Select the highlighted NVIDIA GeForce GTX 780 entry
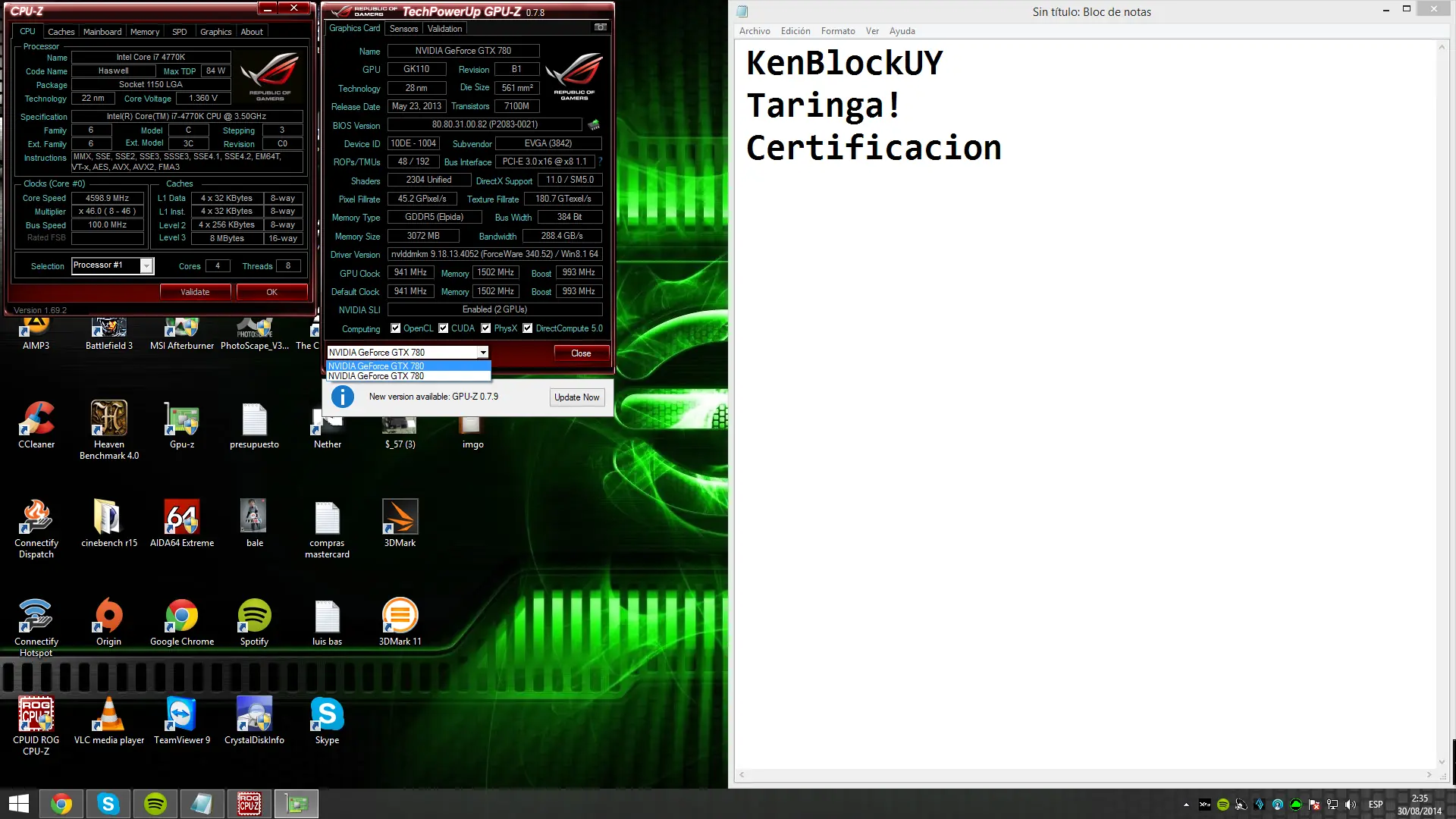 409,366
